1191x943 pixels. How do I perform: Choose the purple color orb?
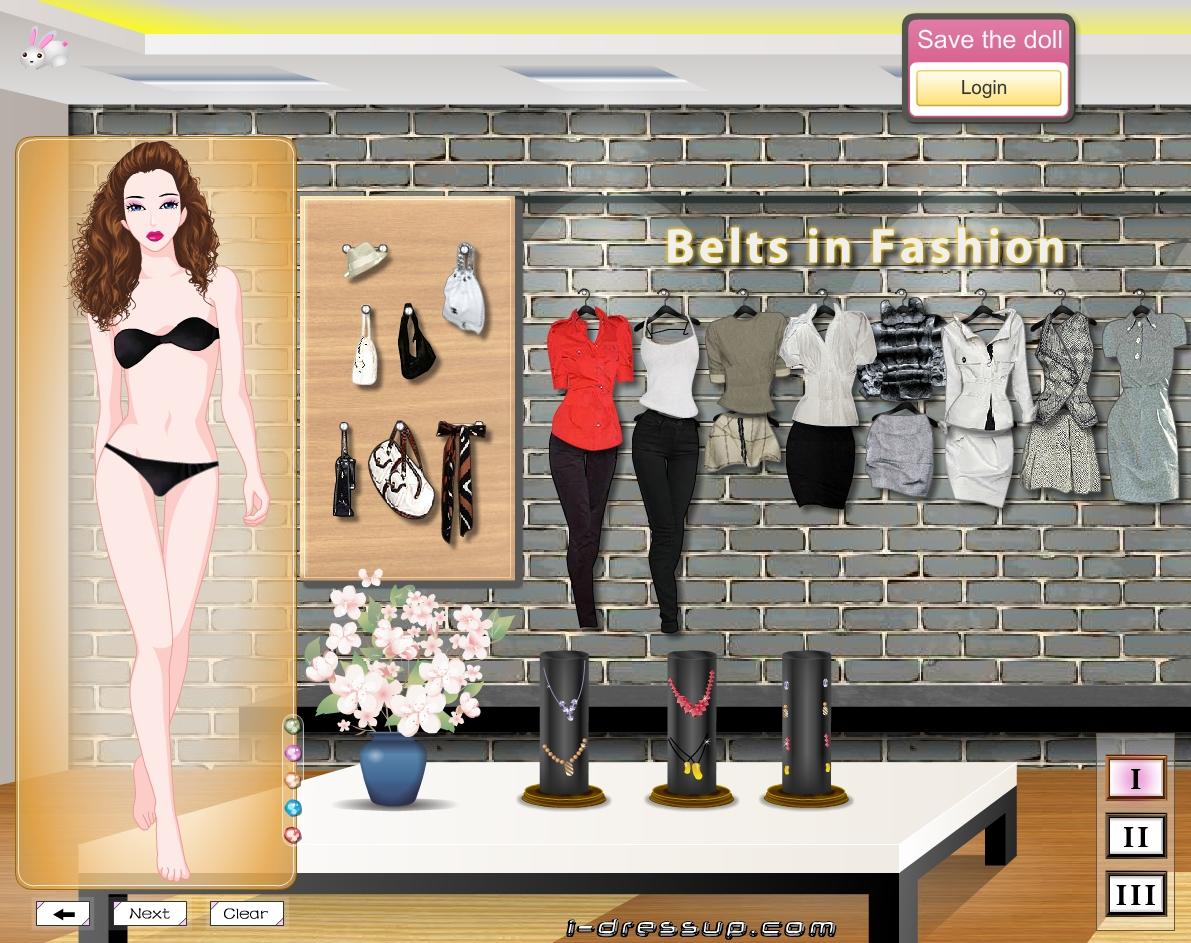click(x=293, y=752)
